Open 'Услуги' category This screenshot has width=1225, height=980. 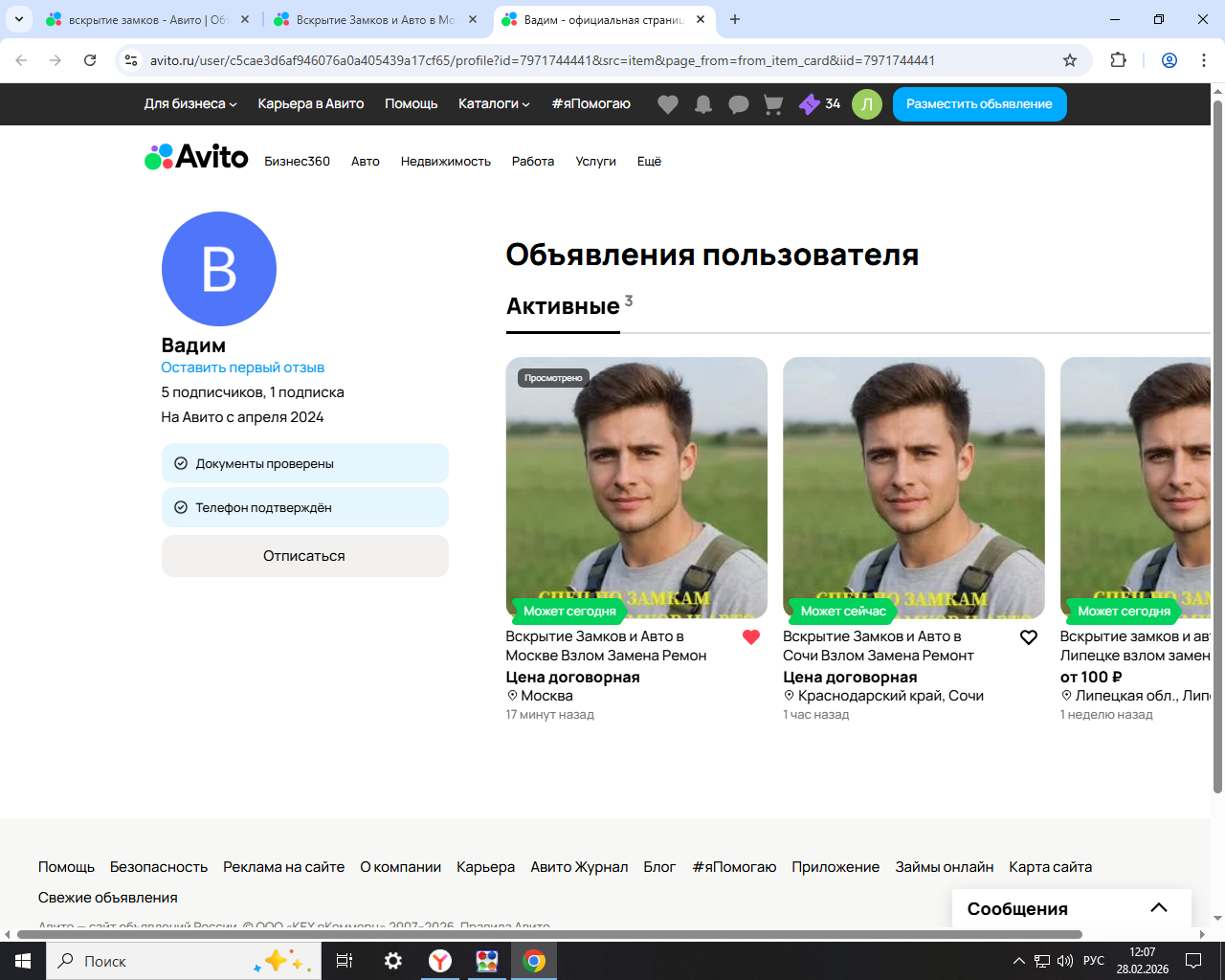pos(595,162)
